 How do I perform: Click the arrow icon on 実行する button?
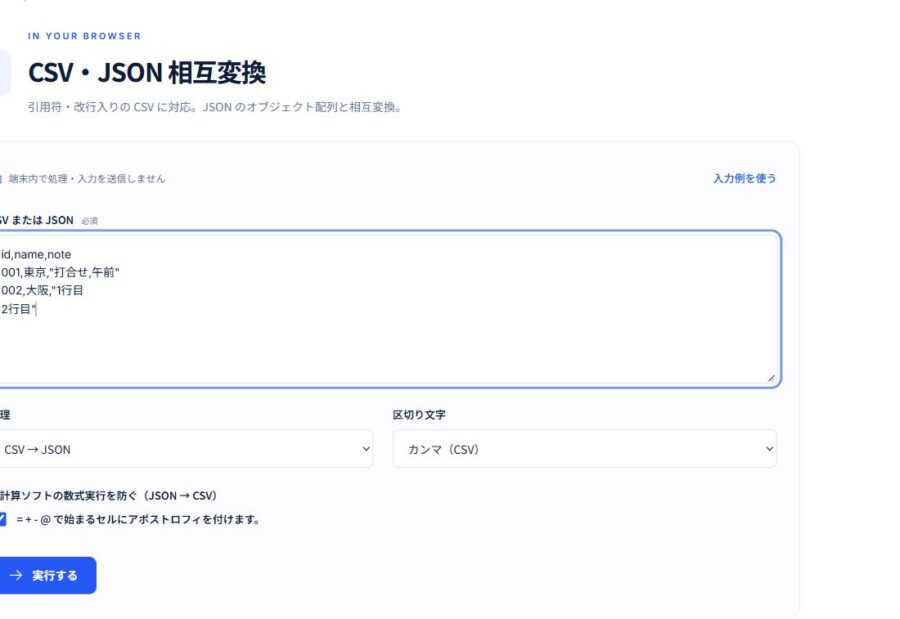pyautogui.click(x=15, y=575)
